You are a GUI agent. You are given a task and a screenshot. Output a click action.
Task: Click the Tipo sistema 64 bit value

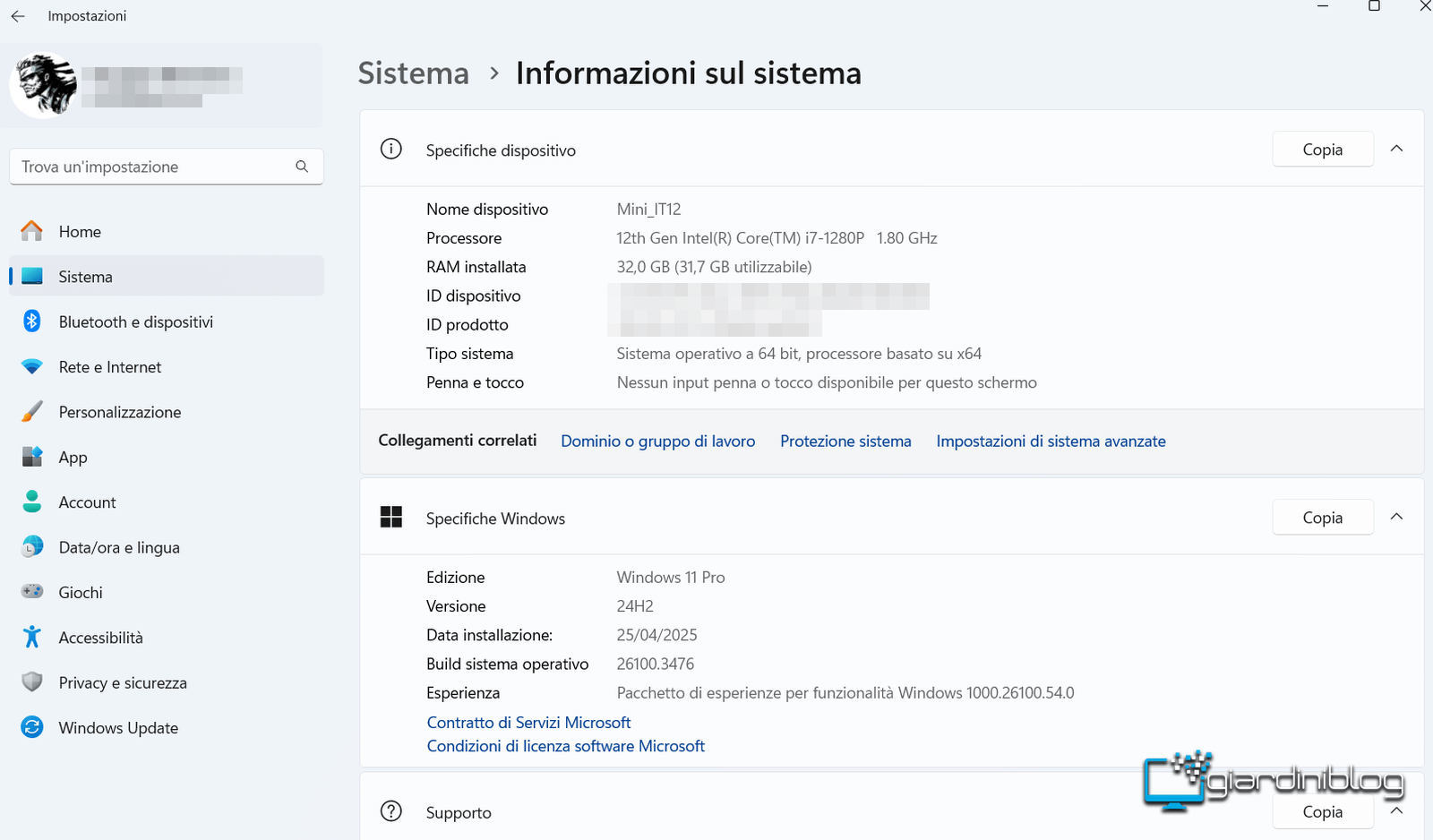tap(799, 354)
